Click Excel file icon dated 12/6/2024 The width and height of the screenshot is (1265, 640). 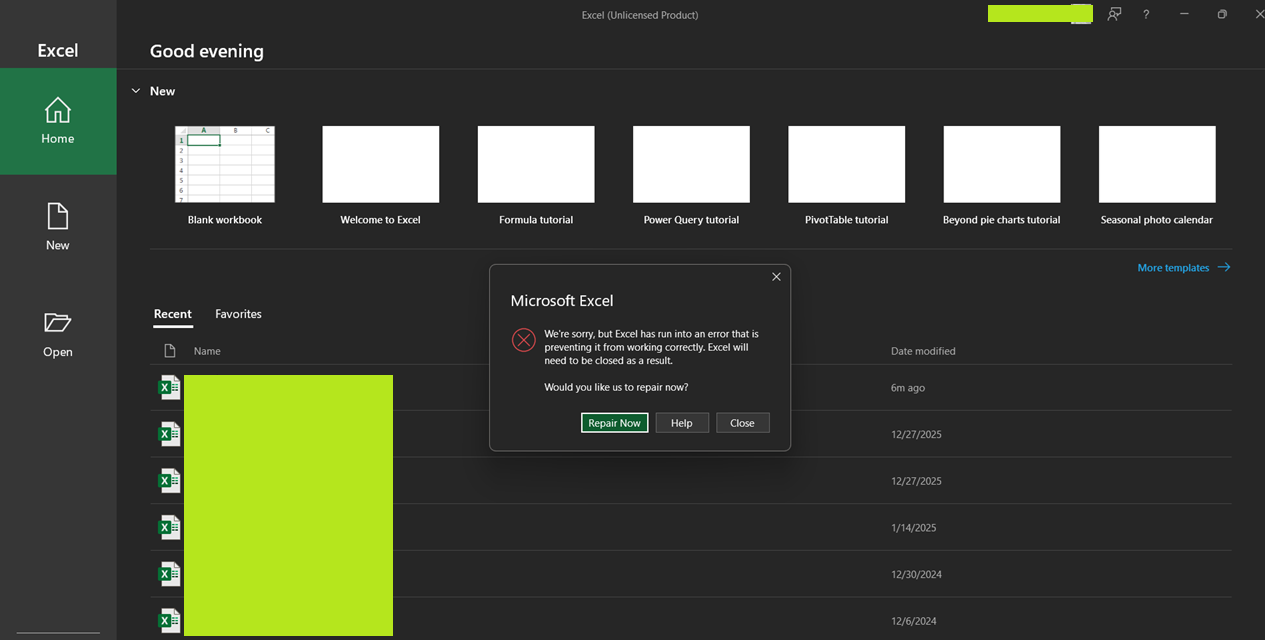point(170,621)
